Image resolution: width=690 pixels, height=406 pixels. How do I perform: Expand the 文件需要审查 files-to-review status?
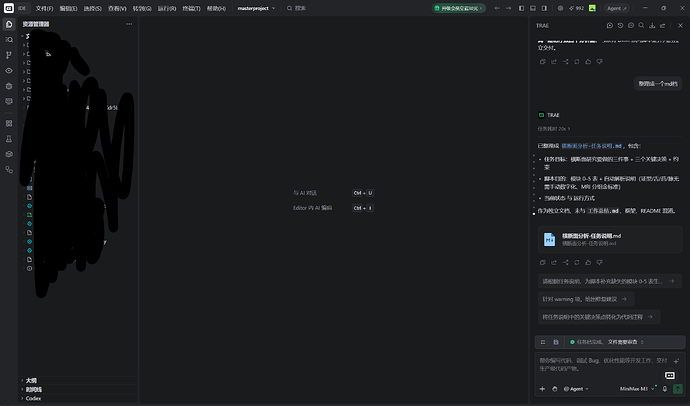click(x=625, y=342)
